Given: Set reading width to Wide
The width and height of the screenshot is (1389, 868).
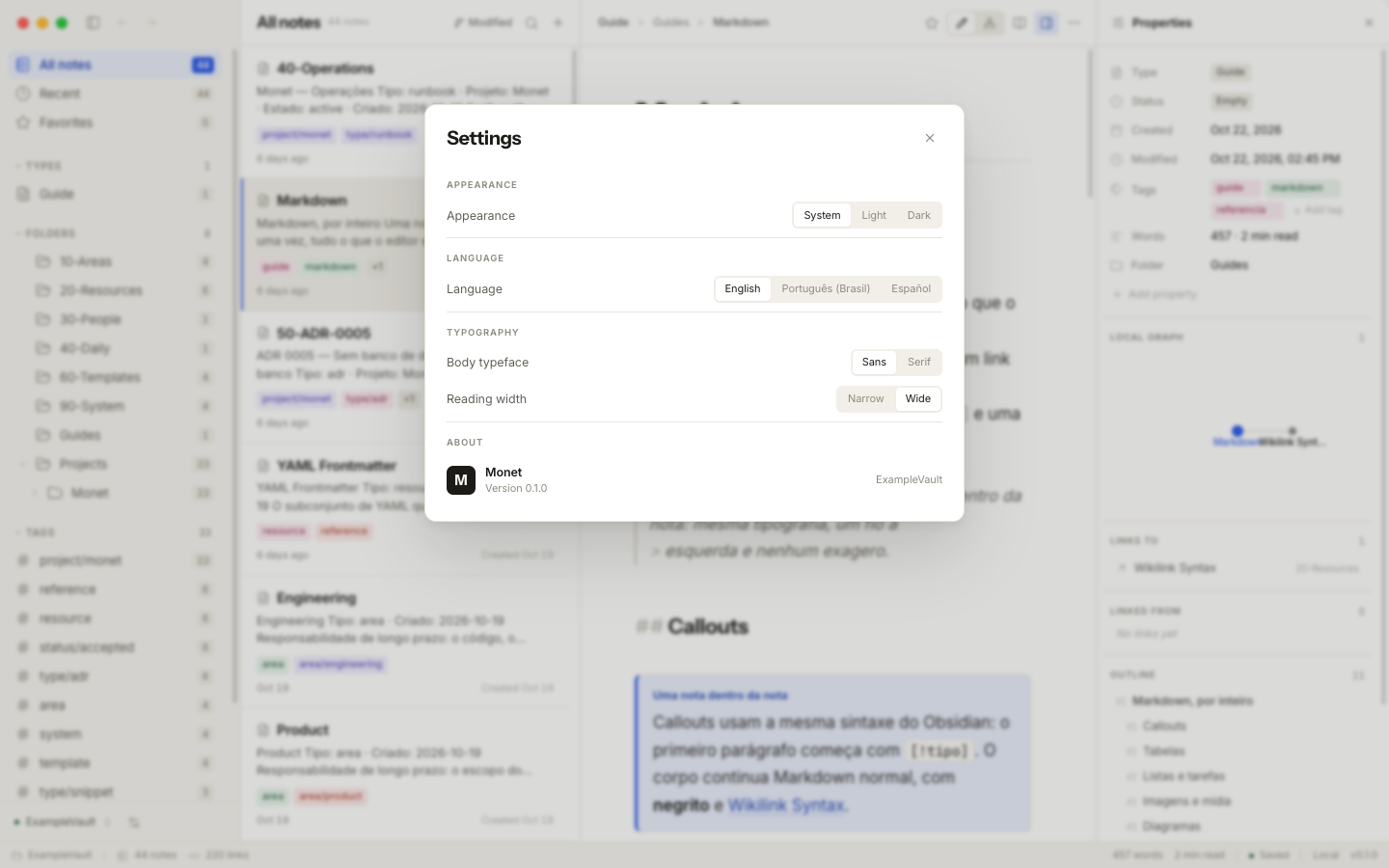Looking at the screenshot, I should point(918,398).
